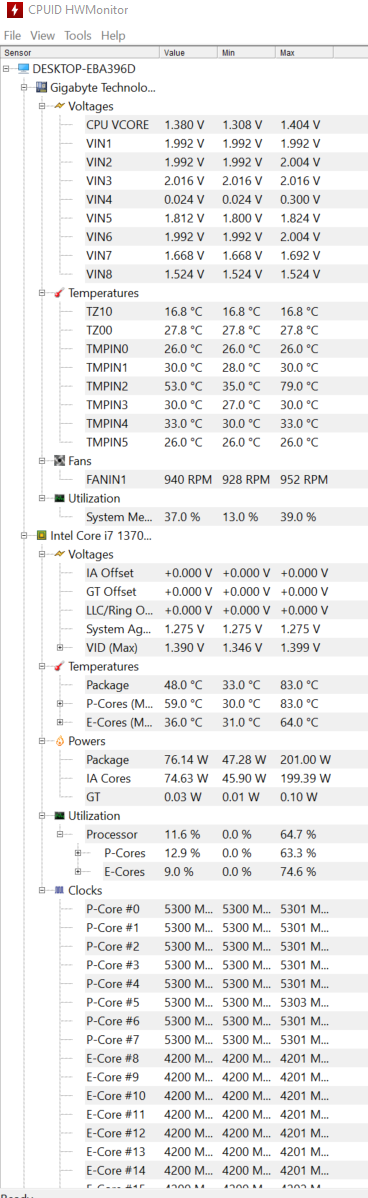Expand the VID (Max) entry
Screen dimensions: 368x1198
(x=60, y=648)
